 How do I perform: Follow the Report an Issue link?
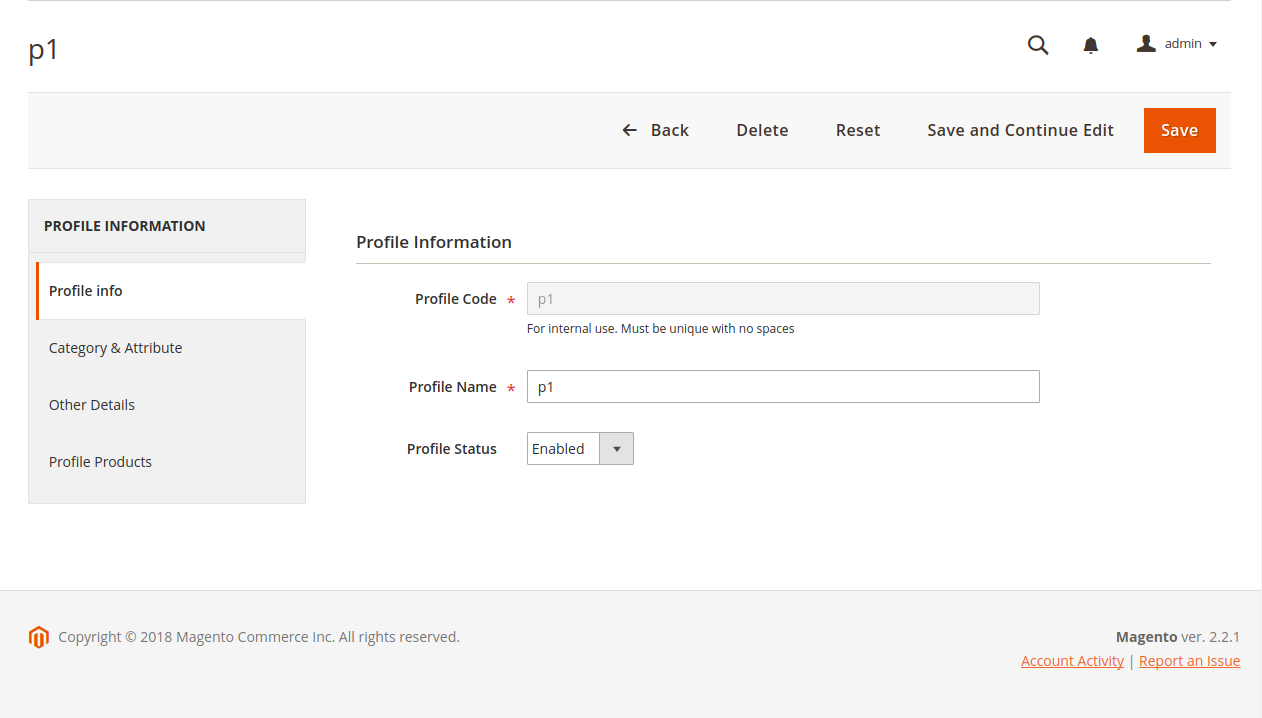pos(1189,661)
